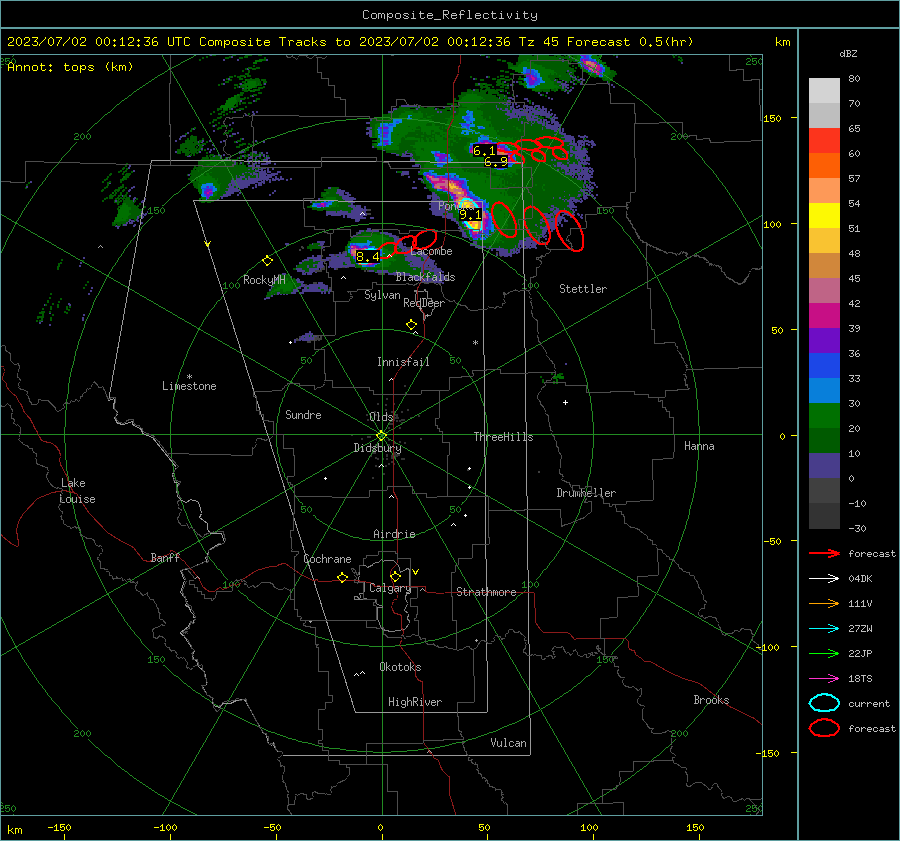
Task: Click the HighRiver label
Action: pyautogui.click(x=415, y=702)
